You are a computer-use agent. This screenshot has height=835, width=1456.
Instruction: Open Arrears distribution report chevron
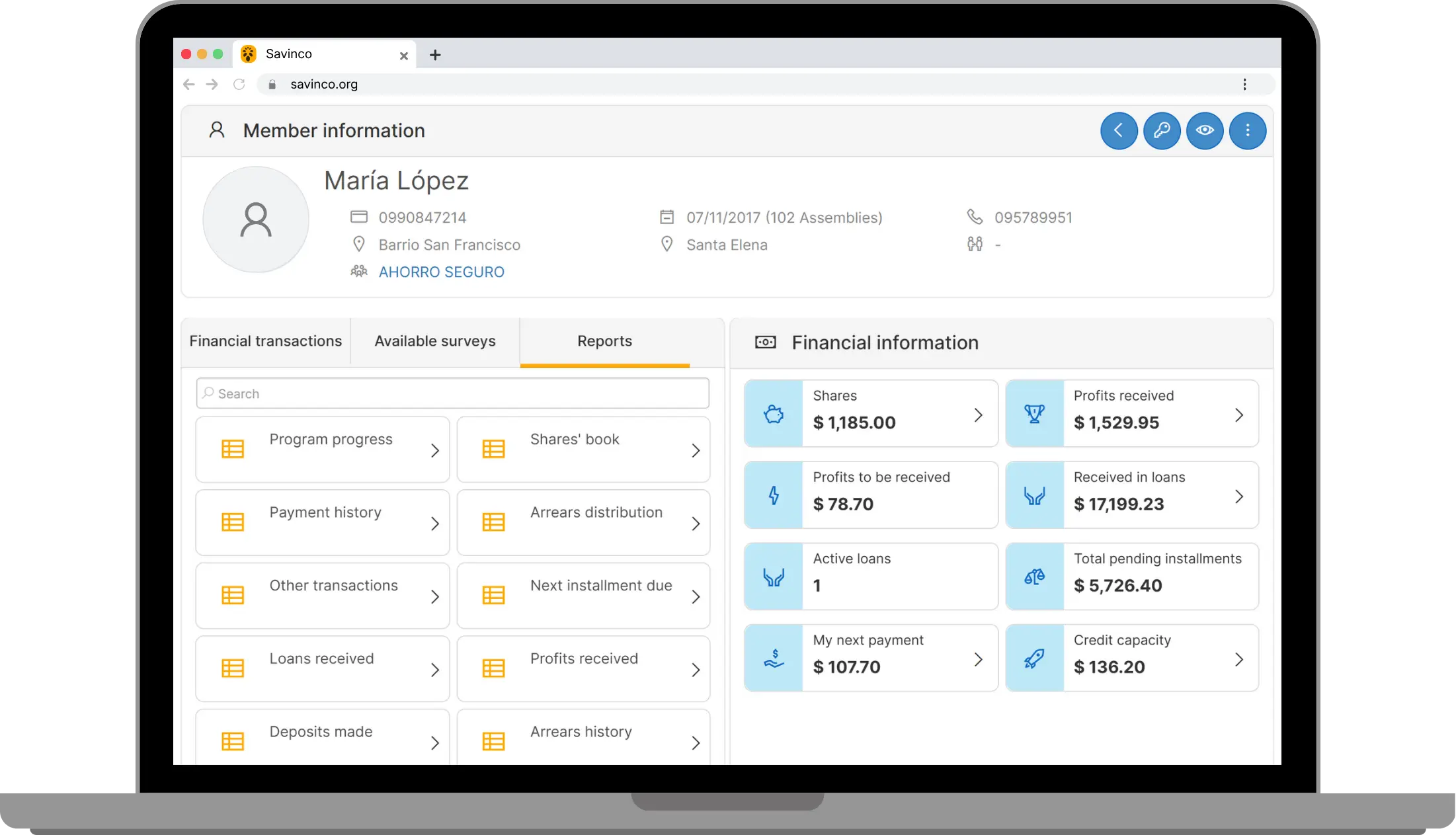(696, 524)
